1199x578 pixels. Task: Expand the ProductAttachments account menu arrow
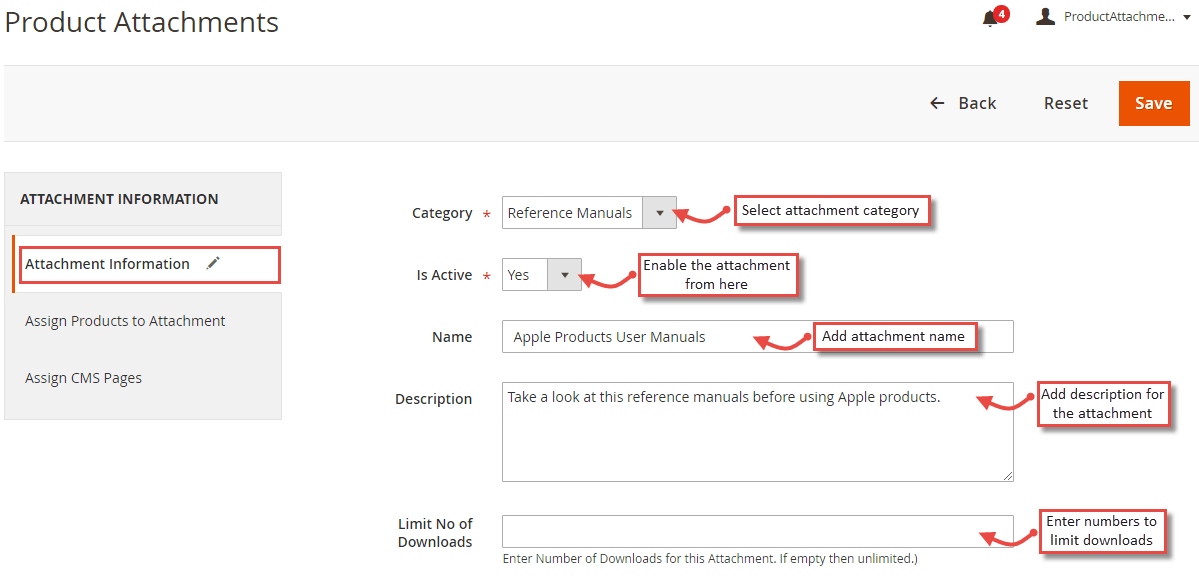click(1186, 18)
